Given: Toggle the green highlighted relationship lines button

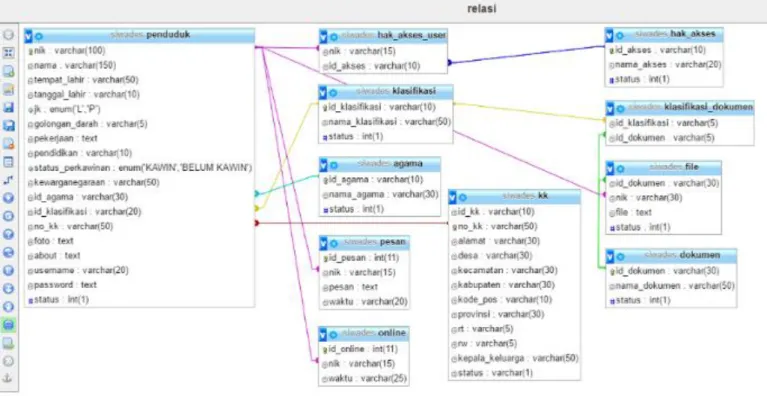Looking at the screenshot, I should tap(9, 325).
